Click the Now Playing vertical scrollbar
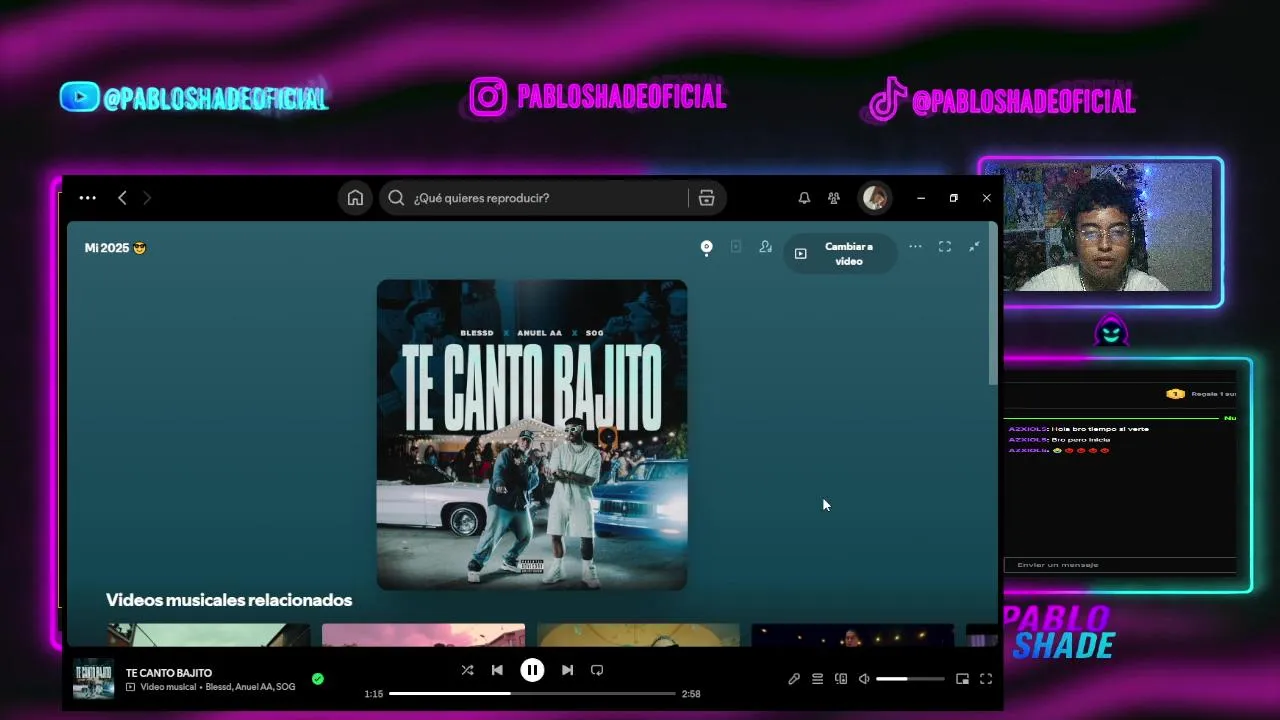The height and width of the screenshot is (720, 1280). tap(993, 305)
